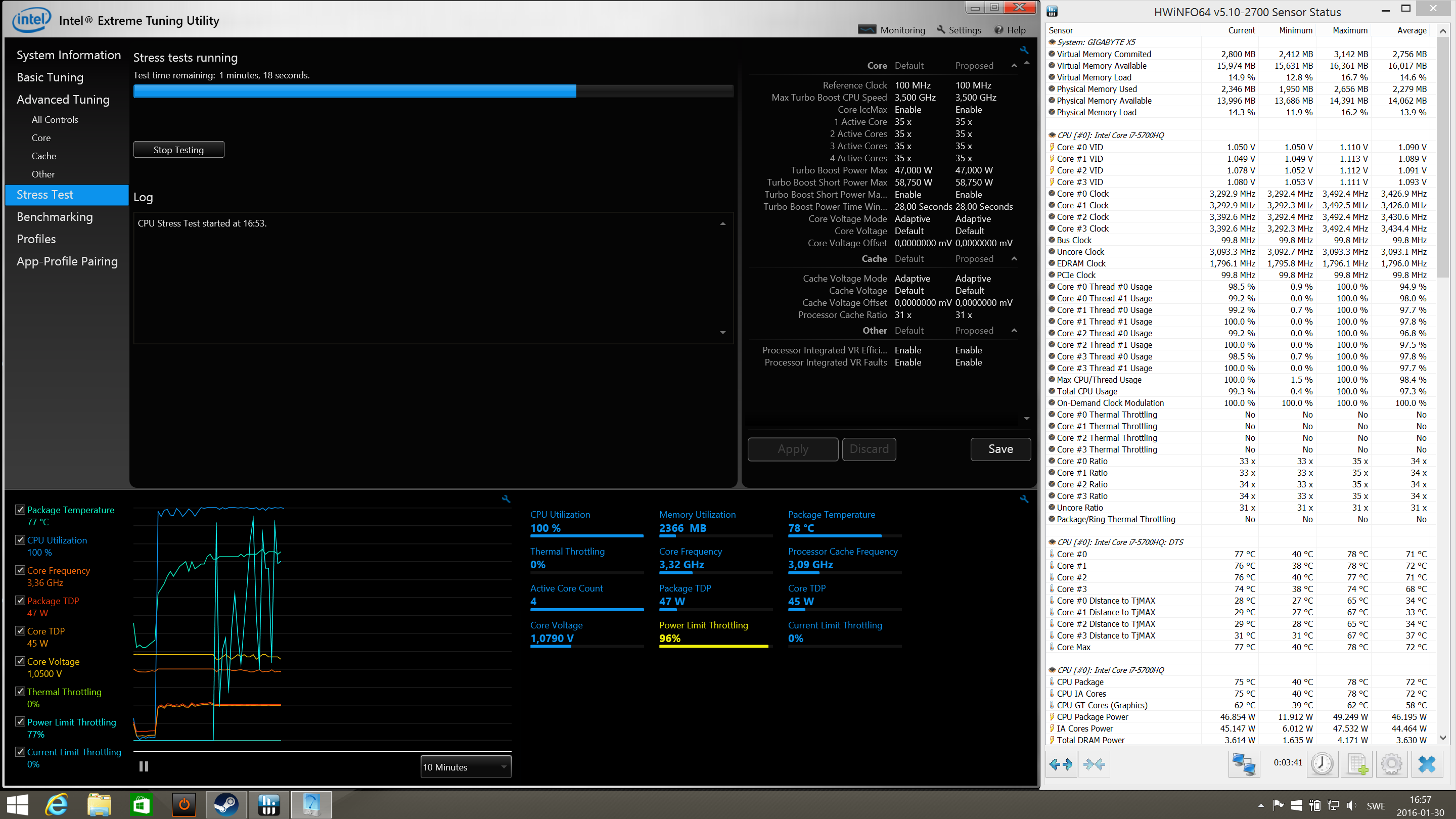Open Steam from the taskbar
The height and width of the screenshot is (819, 1456).
pos(226,804)
